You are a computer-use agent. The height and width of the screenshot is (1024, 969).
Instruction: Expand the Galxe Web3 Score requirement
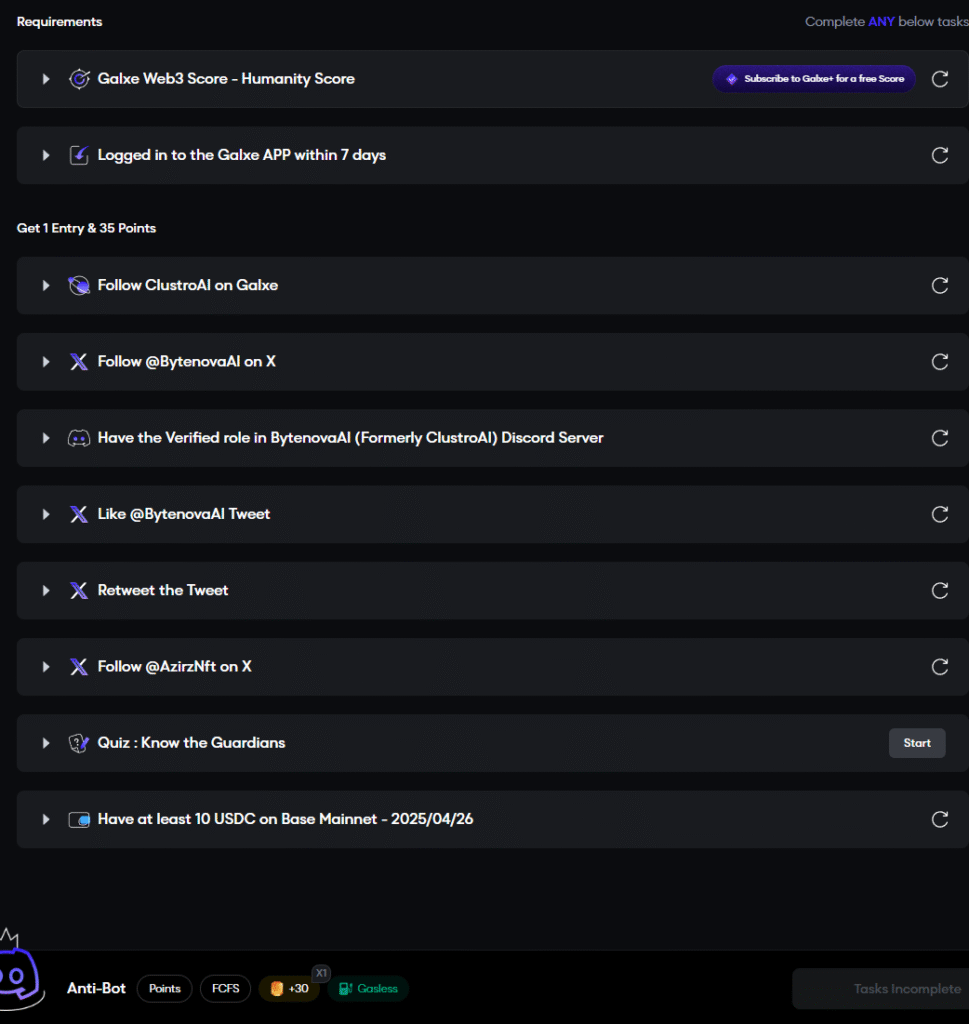pos(46,79)
